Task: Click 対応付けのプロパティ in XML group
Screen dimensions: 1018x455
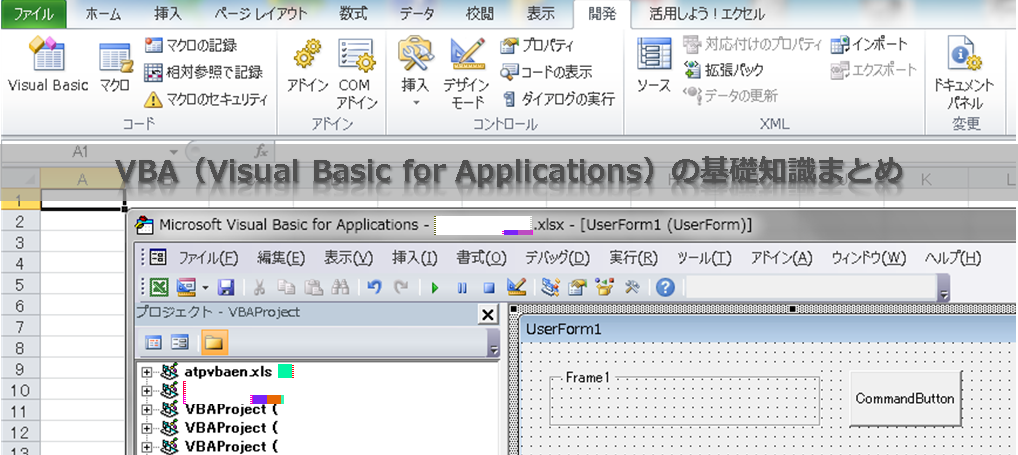Action: [753, 44]
